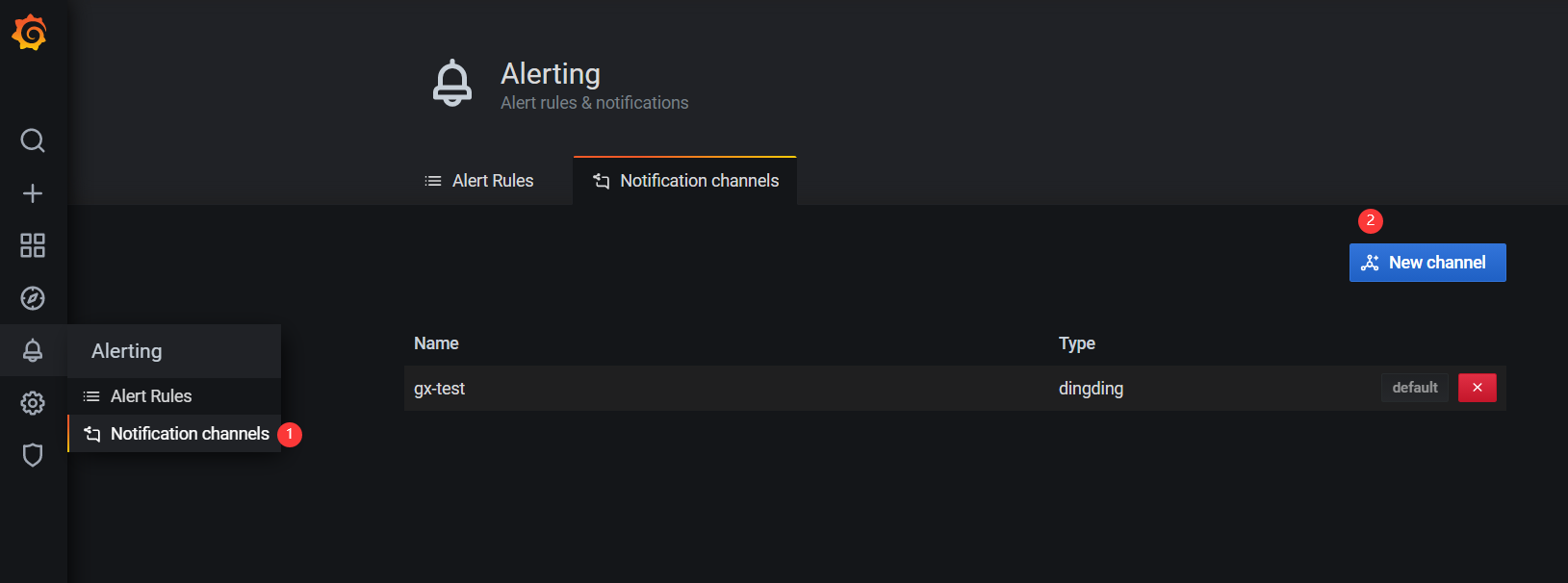Open the Configuration gear icon
The height and width of the screenshot is (583, 1568).
tap(33, 403)
